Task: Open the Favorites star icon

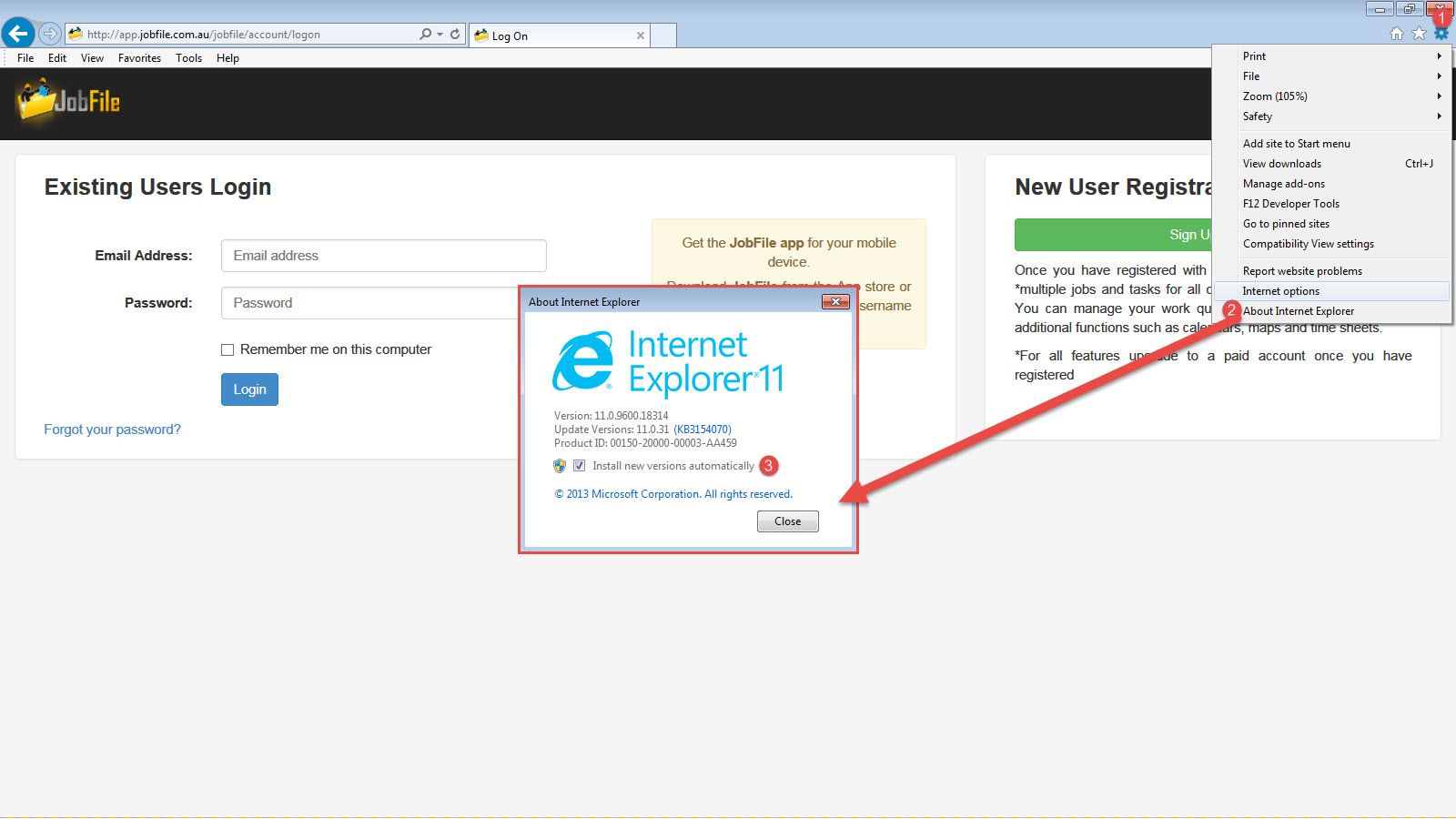Action: (x=1419, y=34)
